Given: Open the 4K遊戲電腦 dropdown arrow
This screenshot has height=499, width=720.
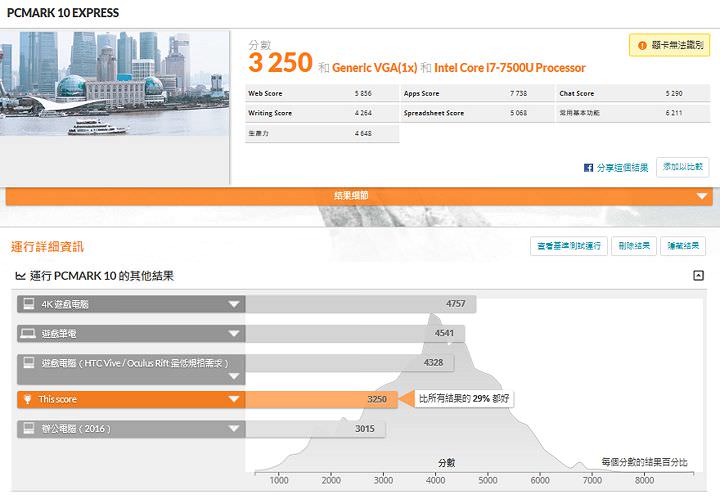Looking at the screenshot, I should tap(234, 304).
